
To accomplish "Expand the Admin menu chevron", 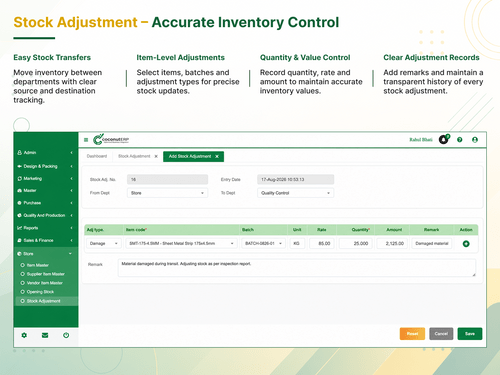I will (x=71, y=152).
